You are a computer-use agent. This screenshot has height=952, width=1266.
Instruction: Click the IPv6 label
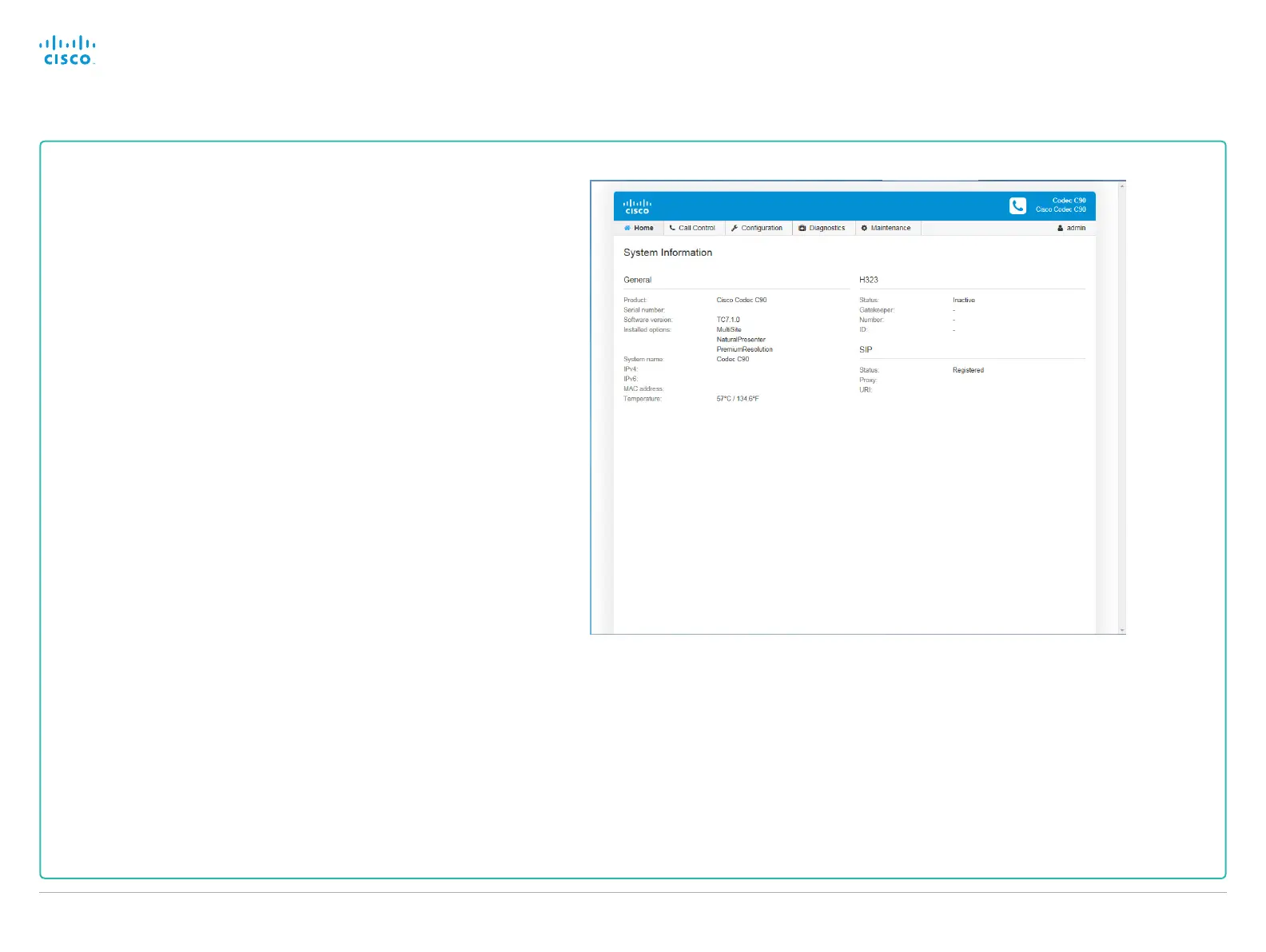631,379
